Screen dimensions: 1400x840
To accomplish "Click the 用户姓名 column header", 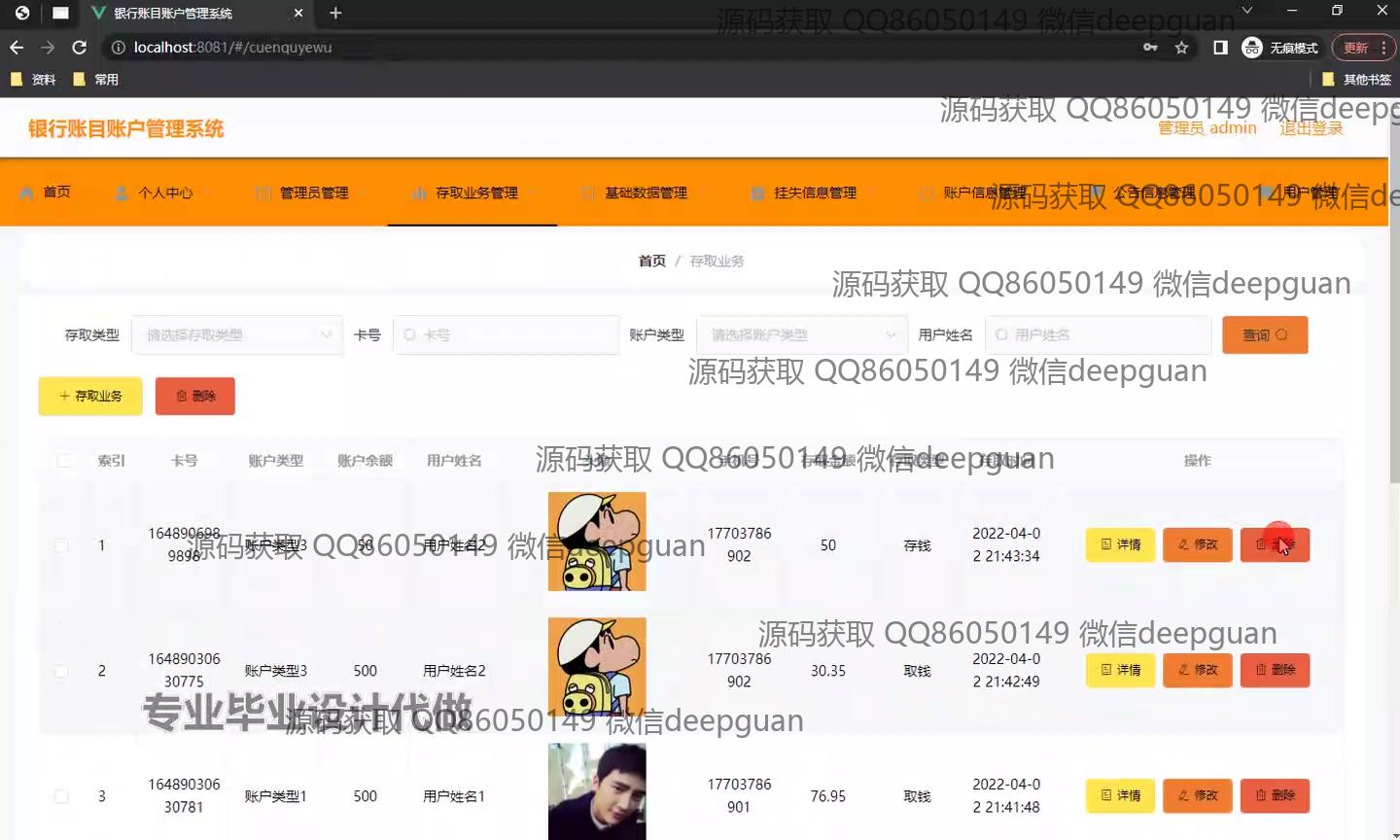I will (x=454, y=460).
